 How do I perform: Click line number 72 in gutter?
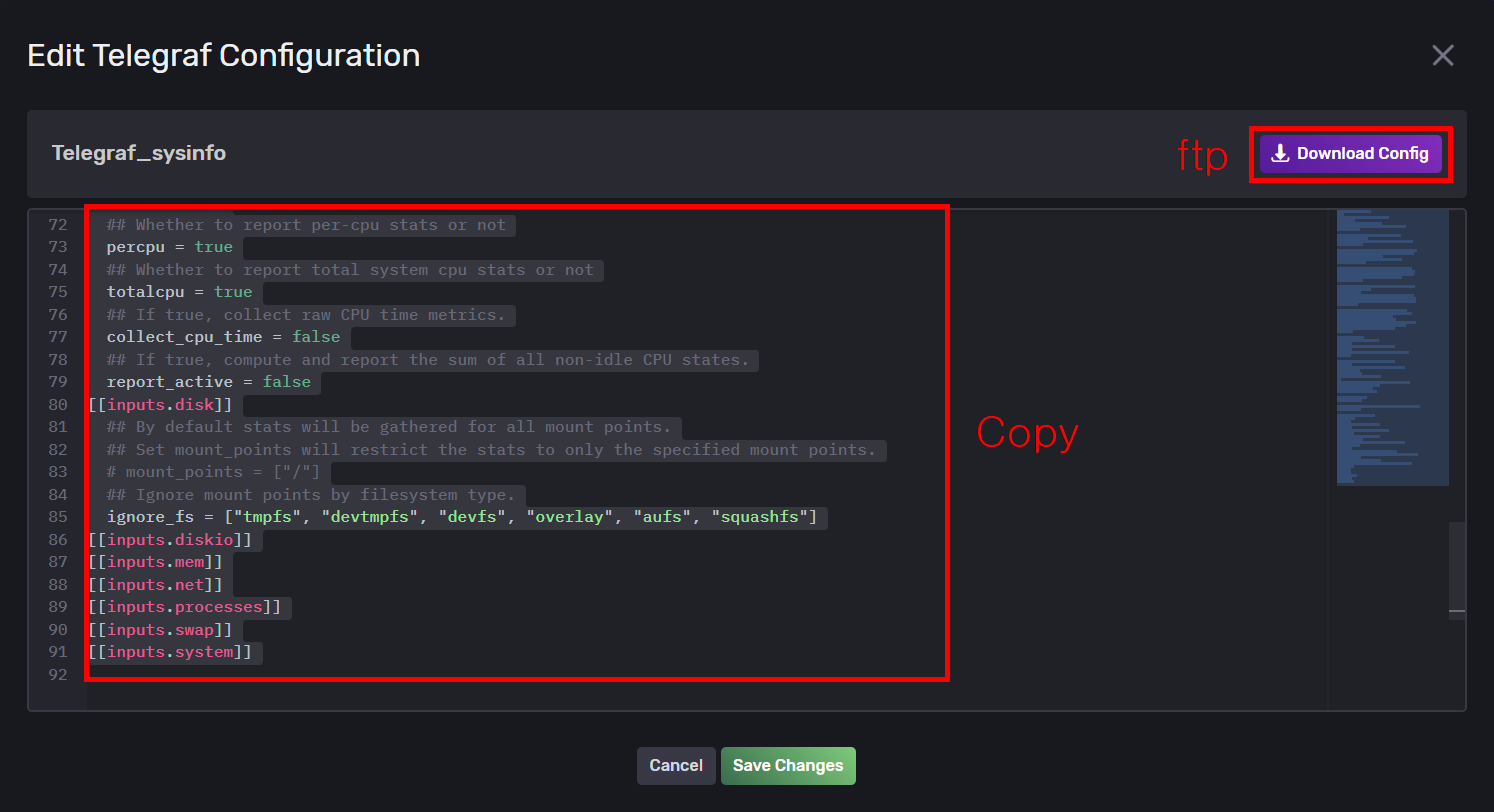pos(57,225)
